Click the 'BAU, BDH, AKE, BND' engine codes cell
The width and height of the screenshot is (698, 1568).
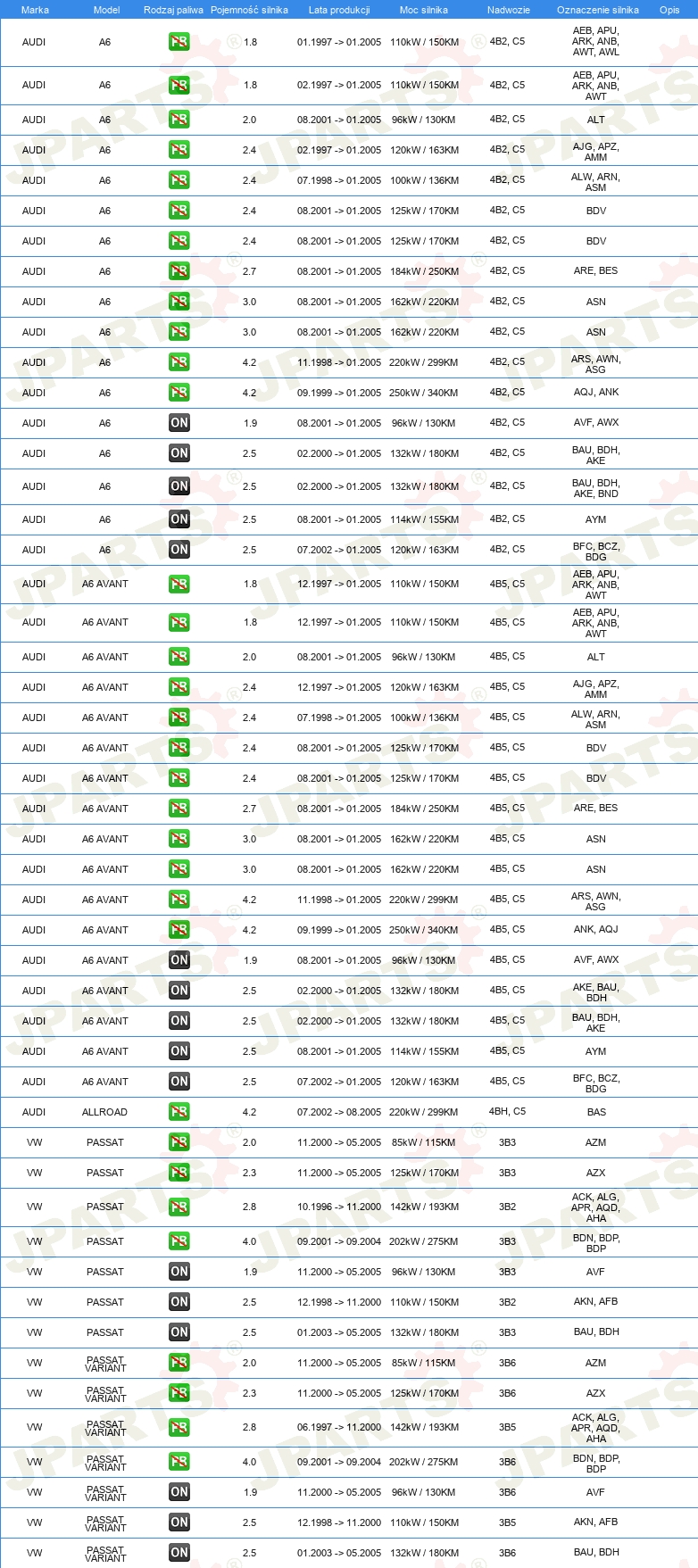point(595,488)
